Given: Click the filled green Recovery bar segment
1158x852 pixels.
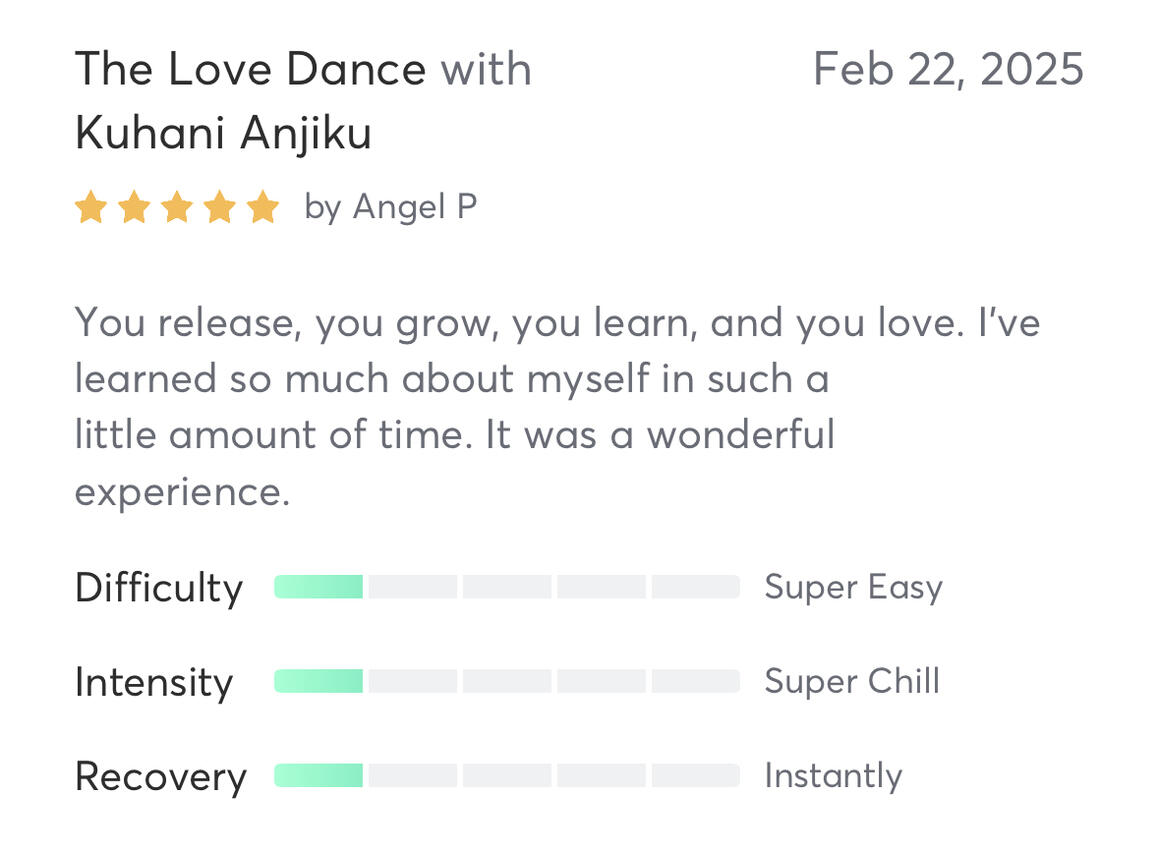Looking at the screenshot, I should tap(319, 776).
